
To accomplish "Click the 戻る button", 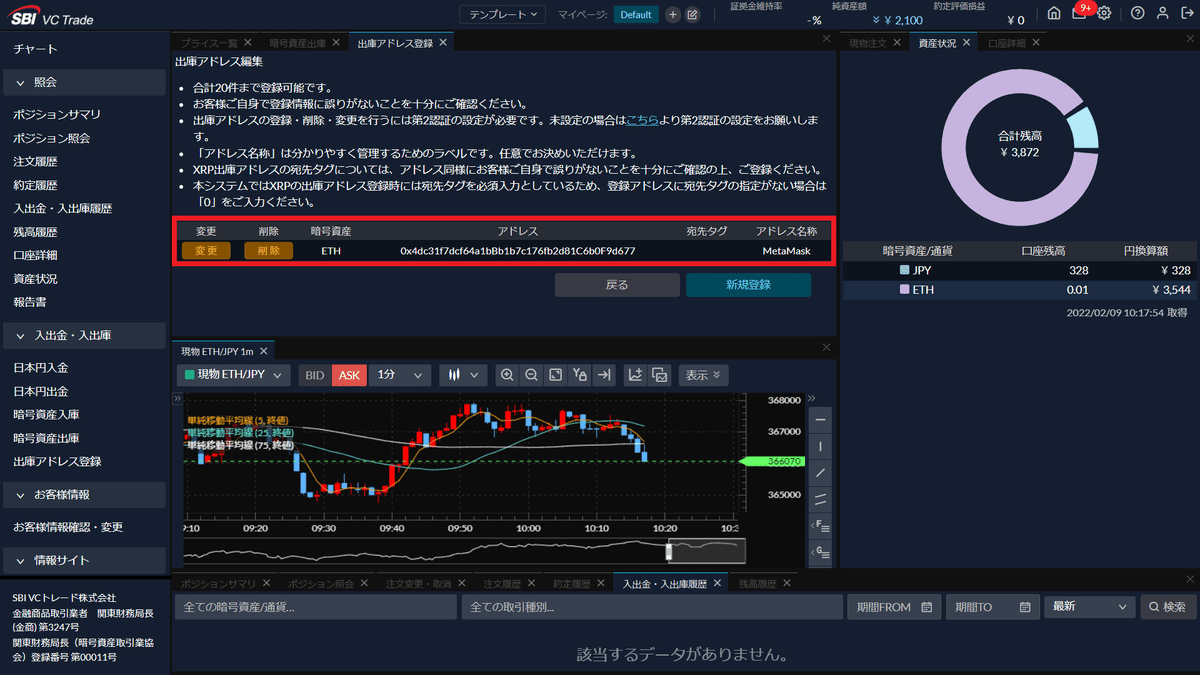I will [x=617, y=285].
